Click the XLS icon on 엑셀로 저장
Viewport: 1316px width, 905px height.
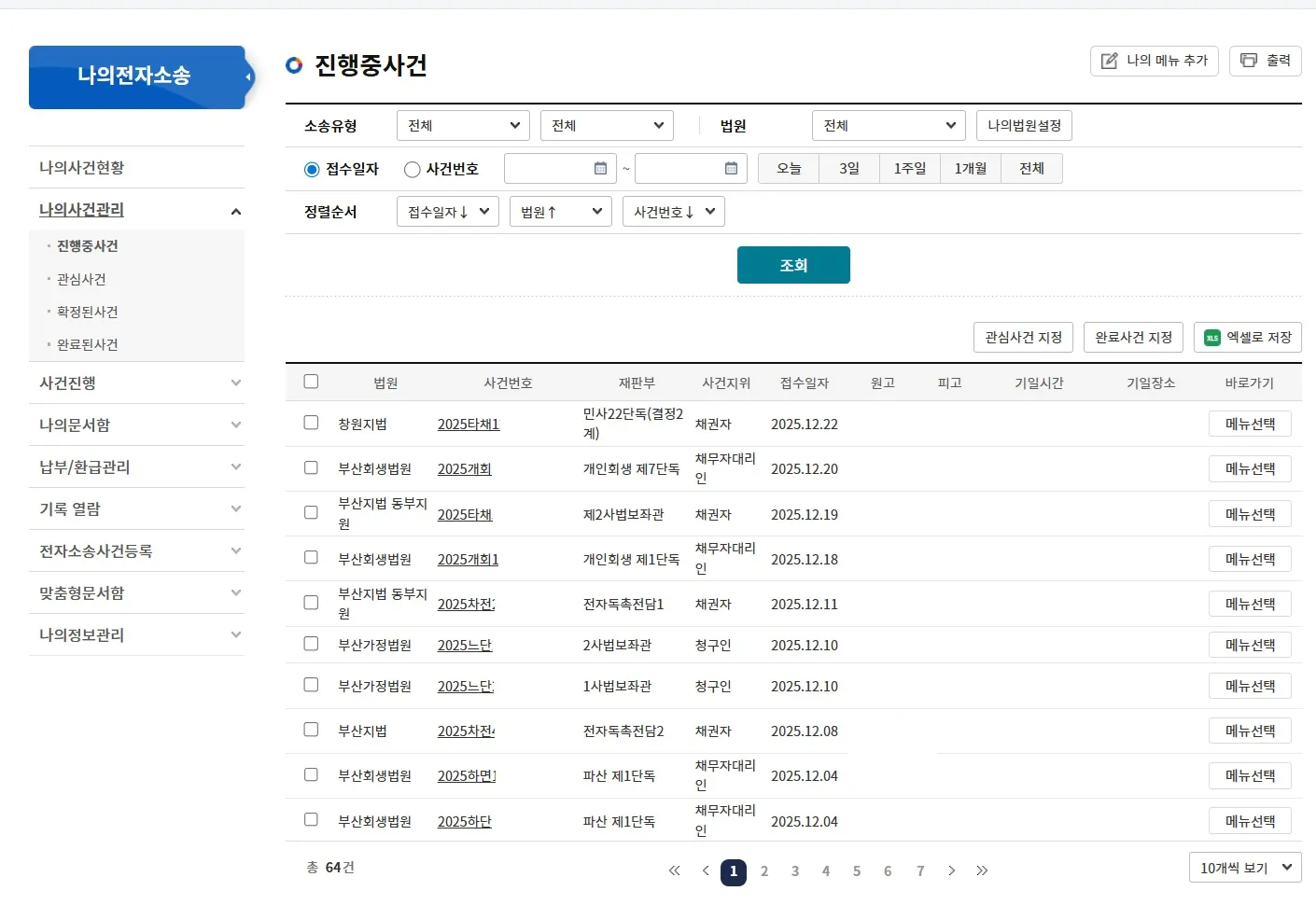click(x=1212, y=337)
